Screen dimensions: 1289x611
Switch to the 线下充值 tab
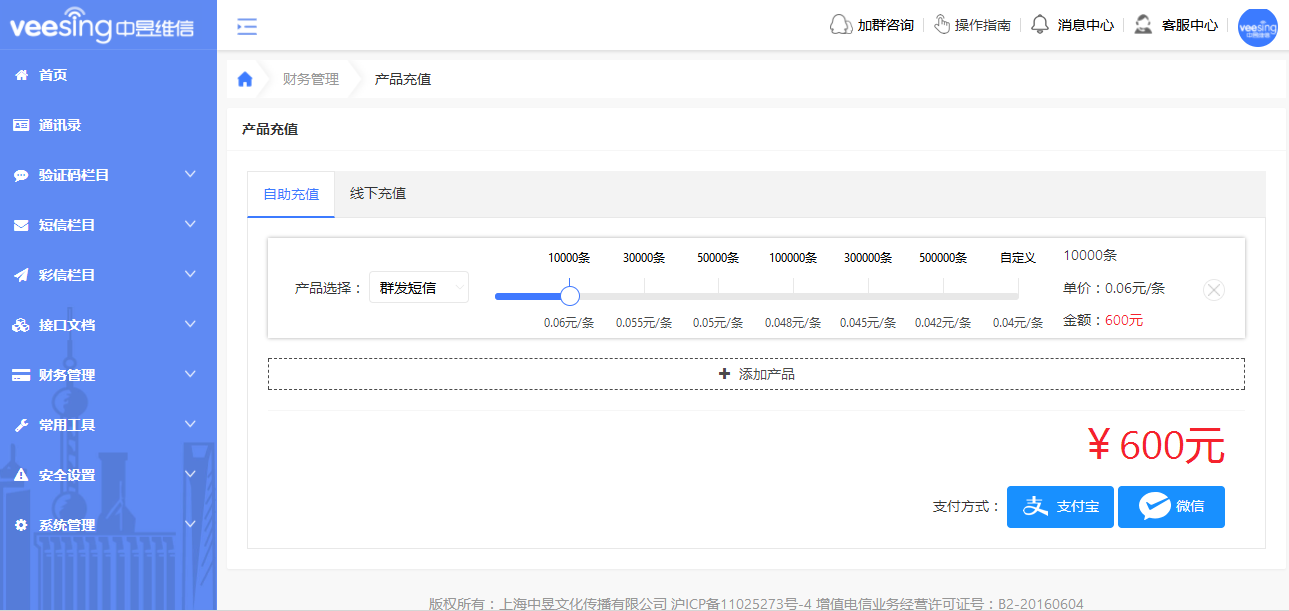click(x=377, y=194)
